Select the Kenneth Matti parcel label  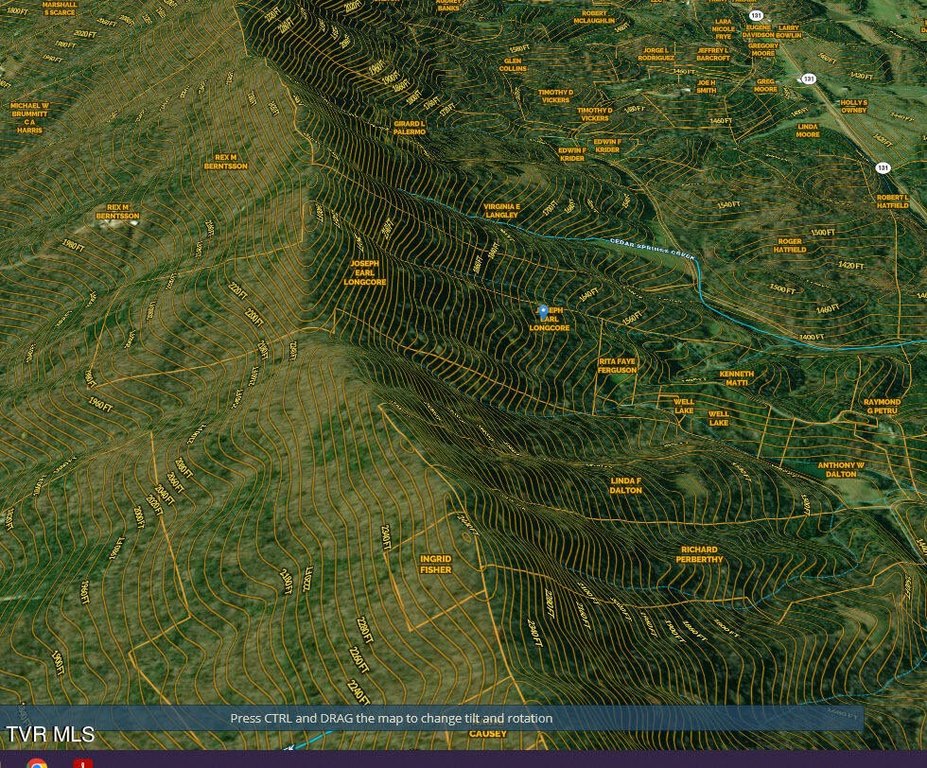tap(736, 378)
